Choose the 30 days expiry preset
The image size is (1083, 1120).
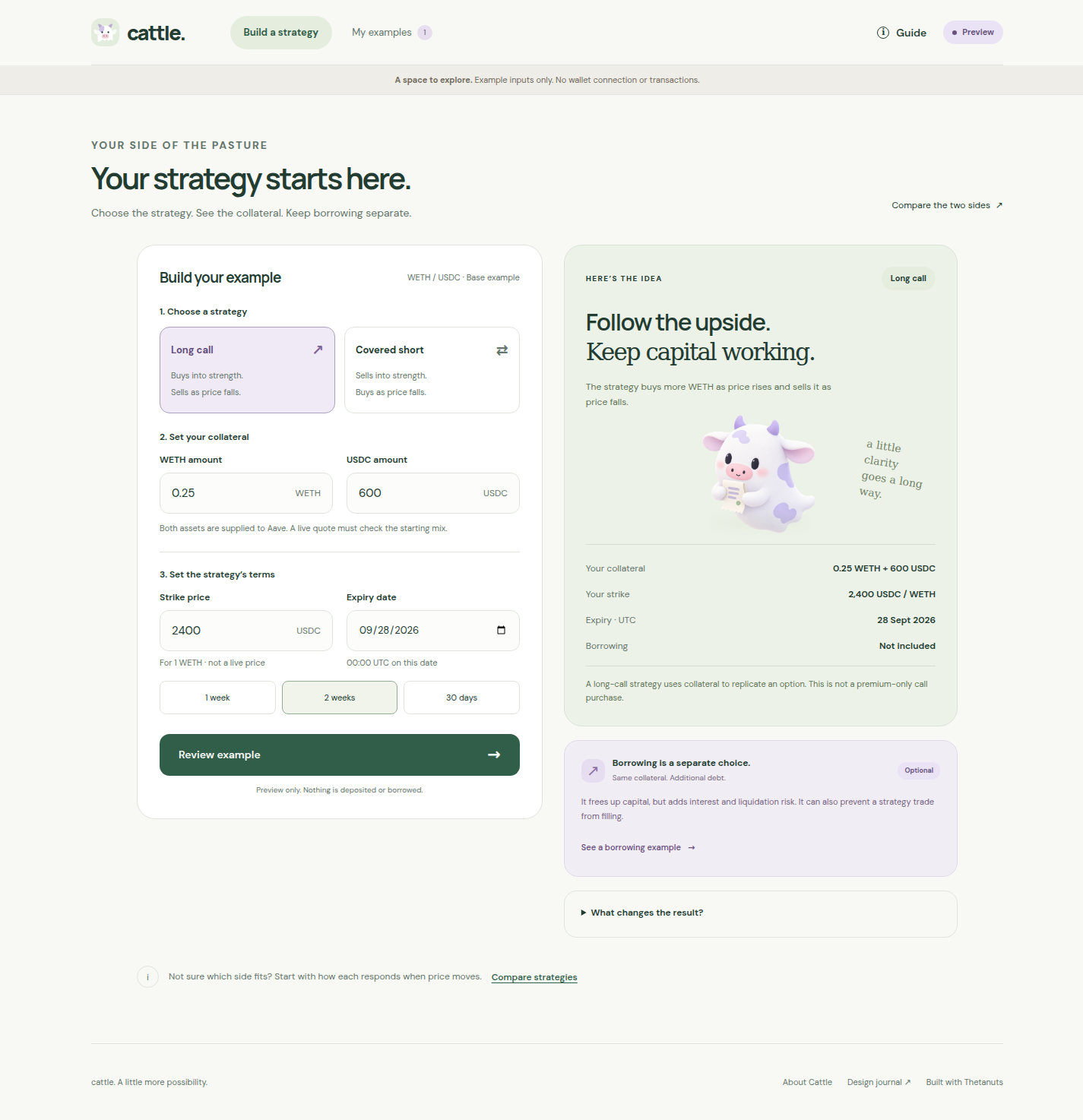click(461, 698)
